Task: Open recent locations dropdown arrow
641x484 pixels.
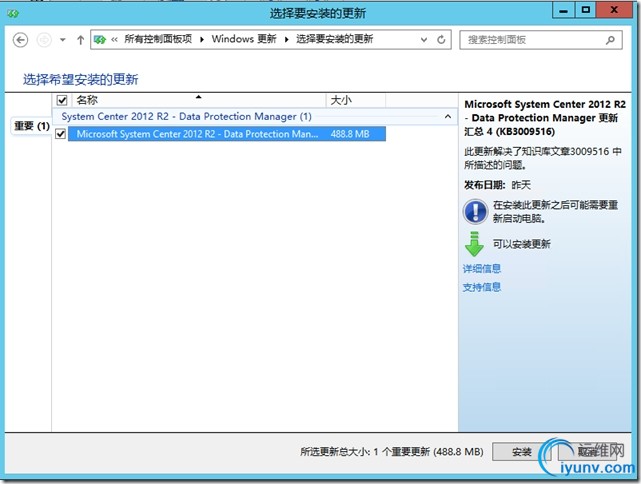Action: click(x=63, y=40)
